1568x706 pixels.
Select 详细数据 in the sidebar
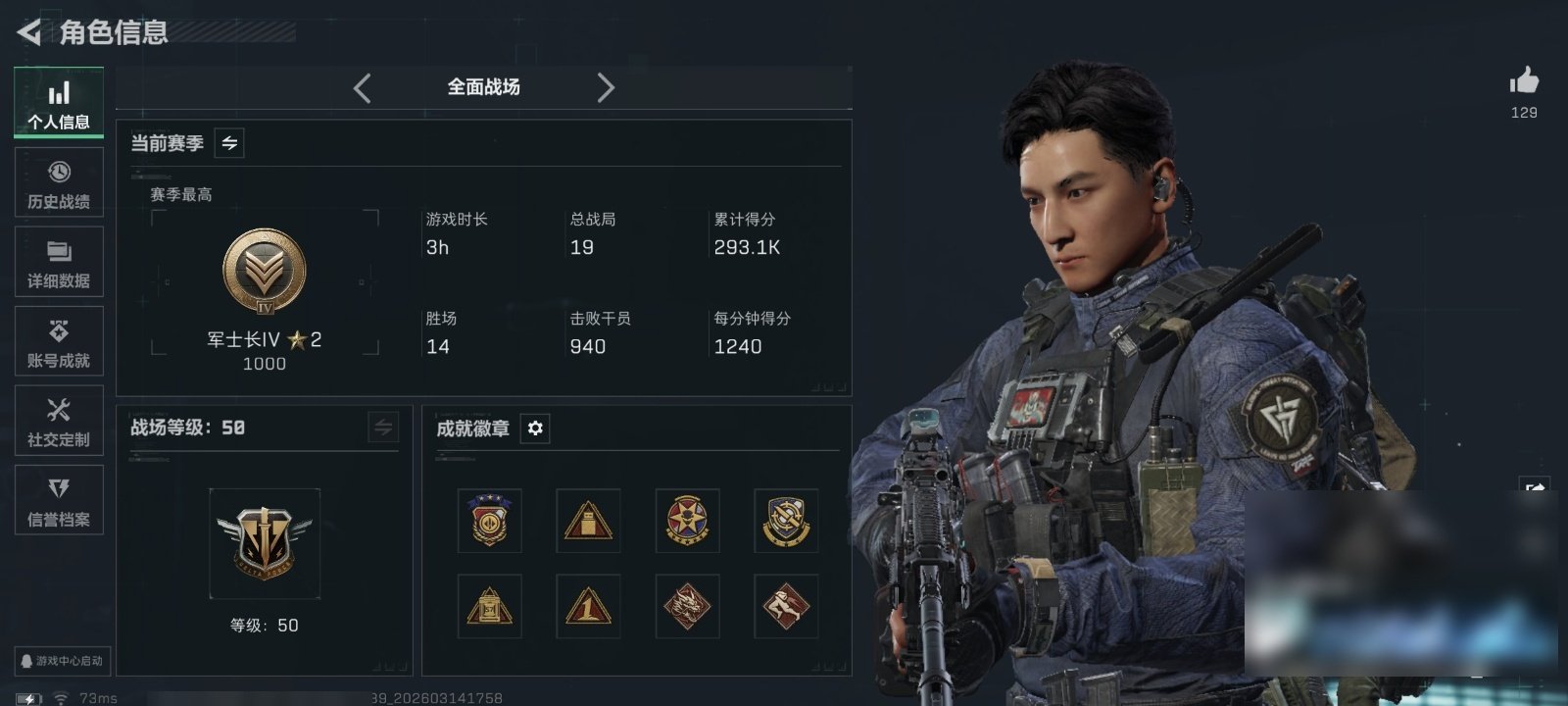pos(59,263)
